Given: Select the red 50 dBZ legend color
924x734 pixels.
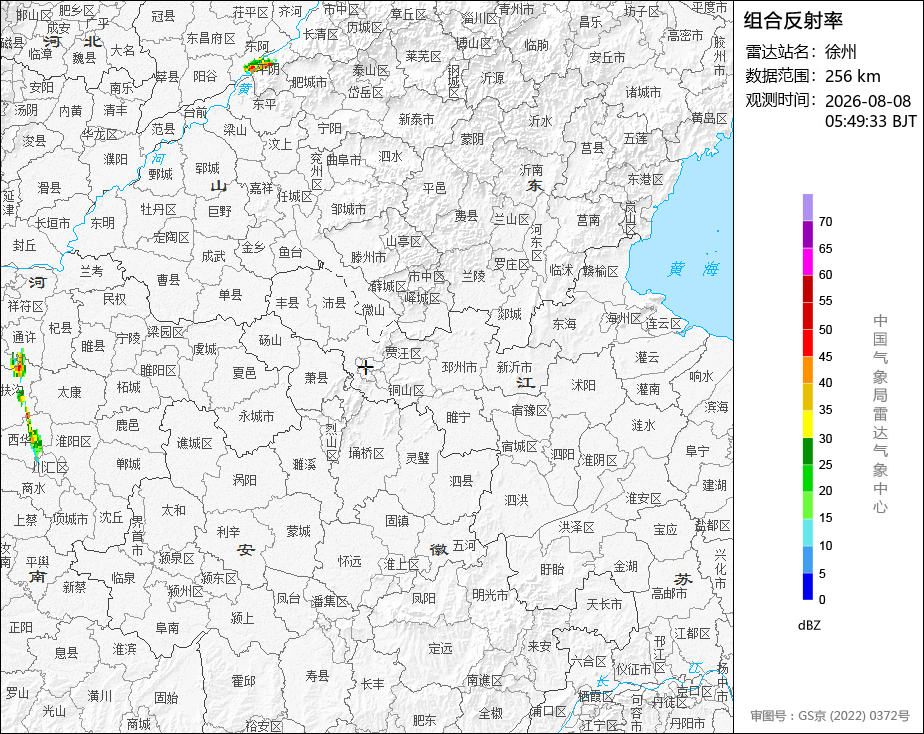Looking at the screenshot, I should pos(807,316).
